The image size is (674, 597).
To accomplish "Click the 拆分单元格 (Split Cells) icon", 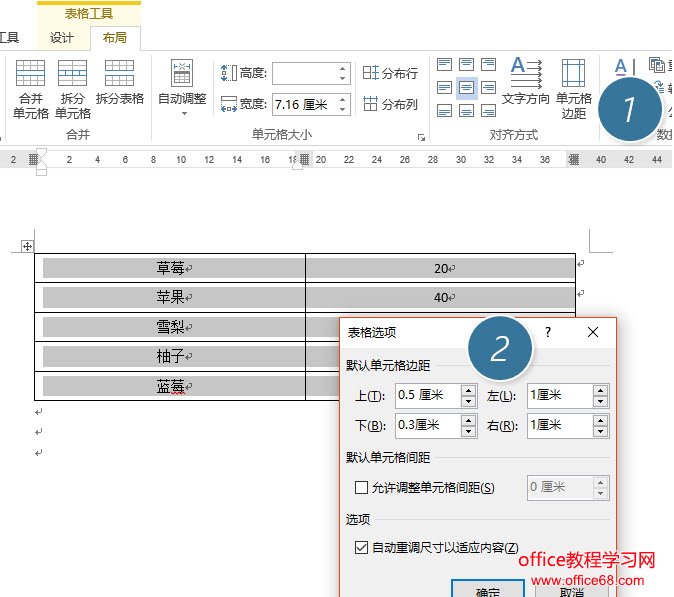I will point(72,73).
